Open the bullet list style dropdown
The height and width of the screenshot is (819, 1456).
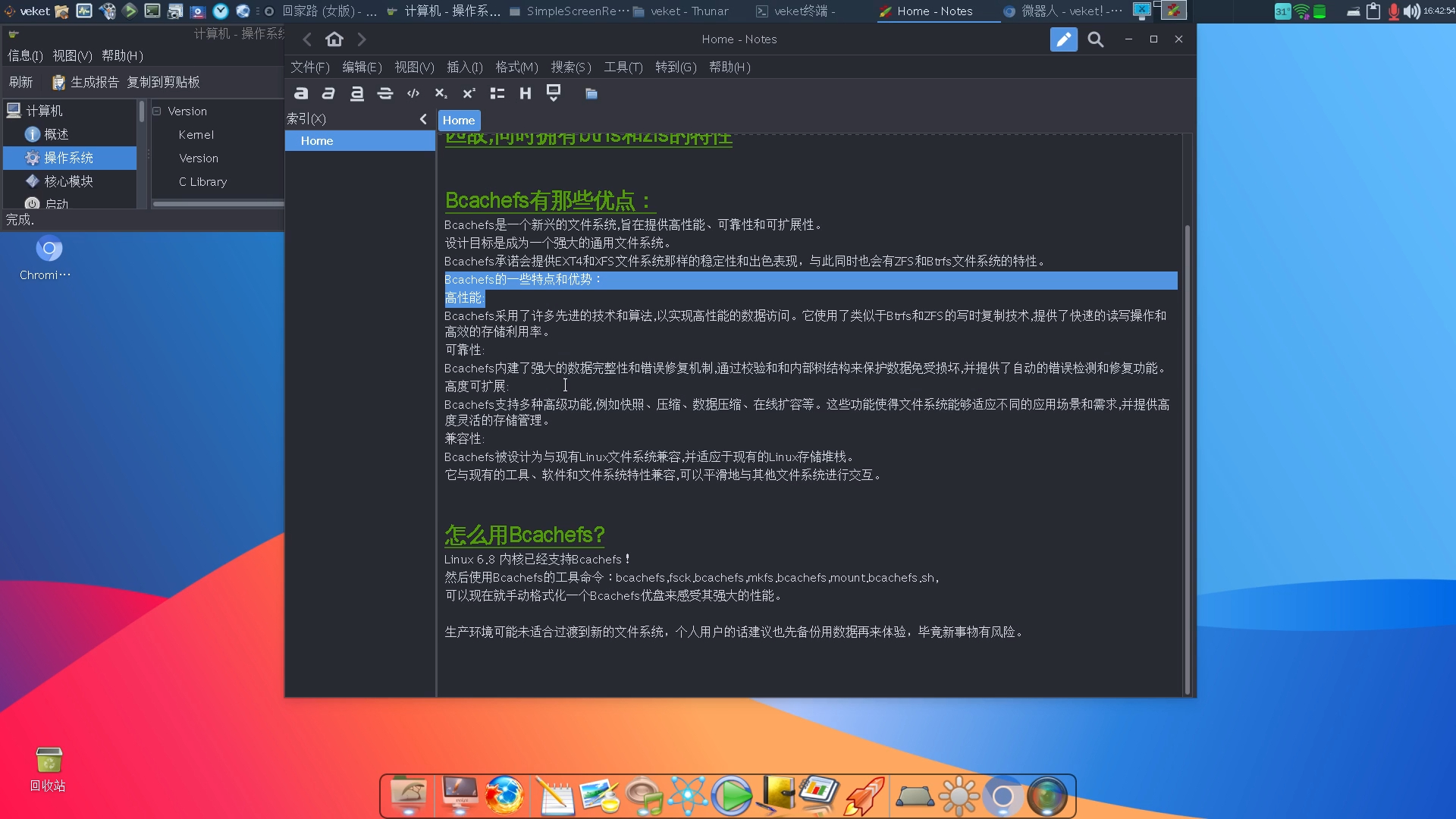click(x=497, y=93)
